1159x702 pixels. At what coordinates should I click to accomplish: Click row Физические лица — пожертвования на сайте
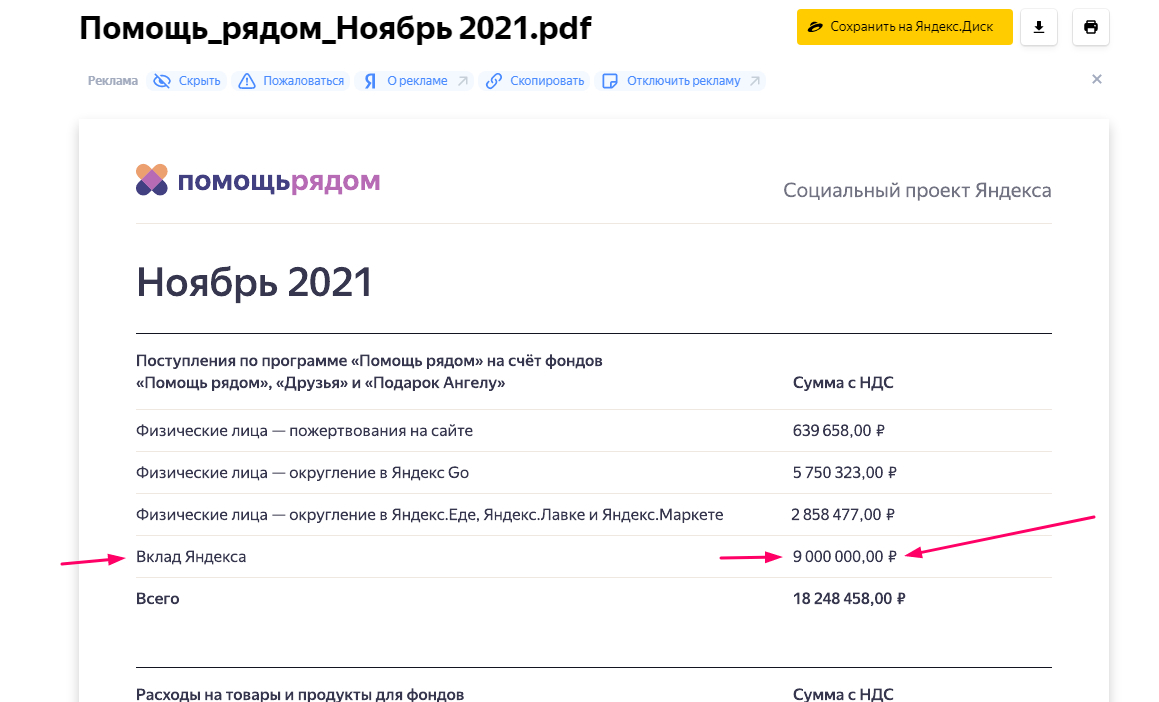305,431
